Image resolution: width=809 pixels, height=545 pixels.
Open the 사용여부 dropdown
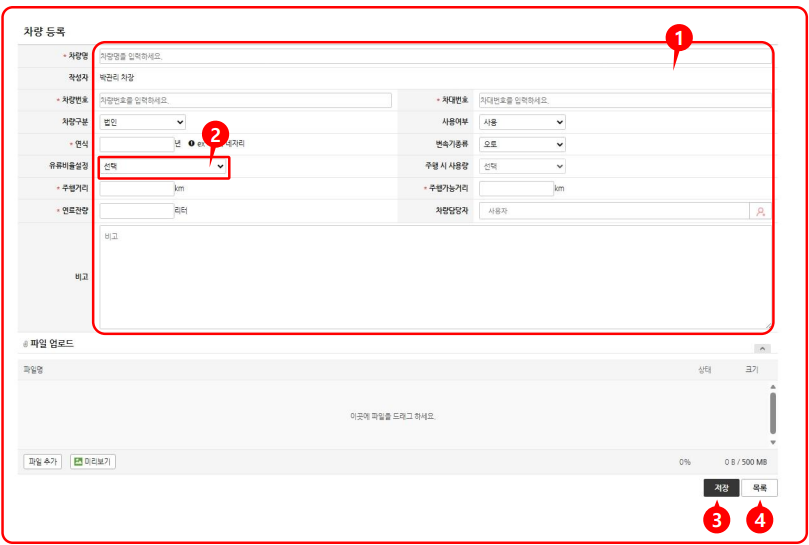(x=522, y=122)
